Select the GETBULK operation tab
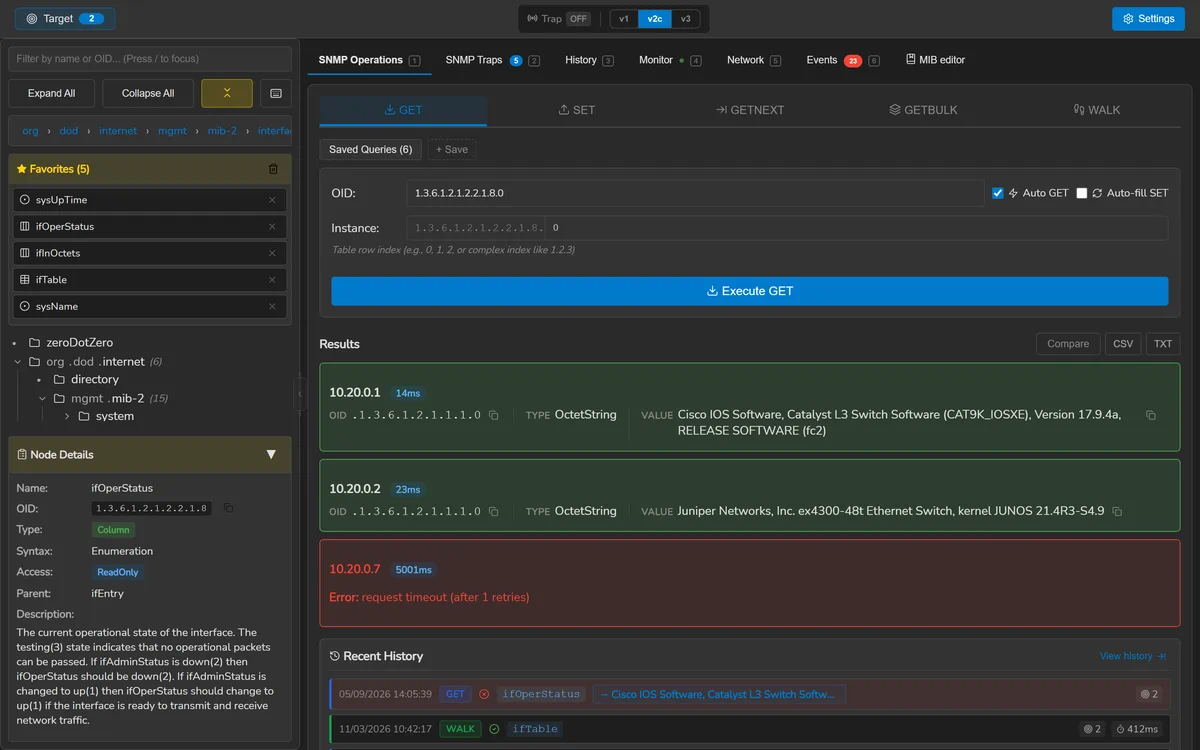The image size is (1200, 750). click(923, 110)
